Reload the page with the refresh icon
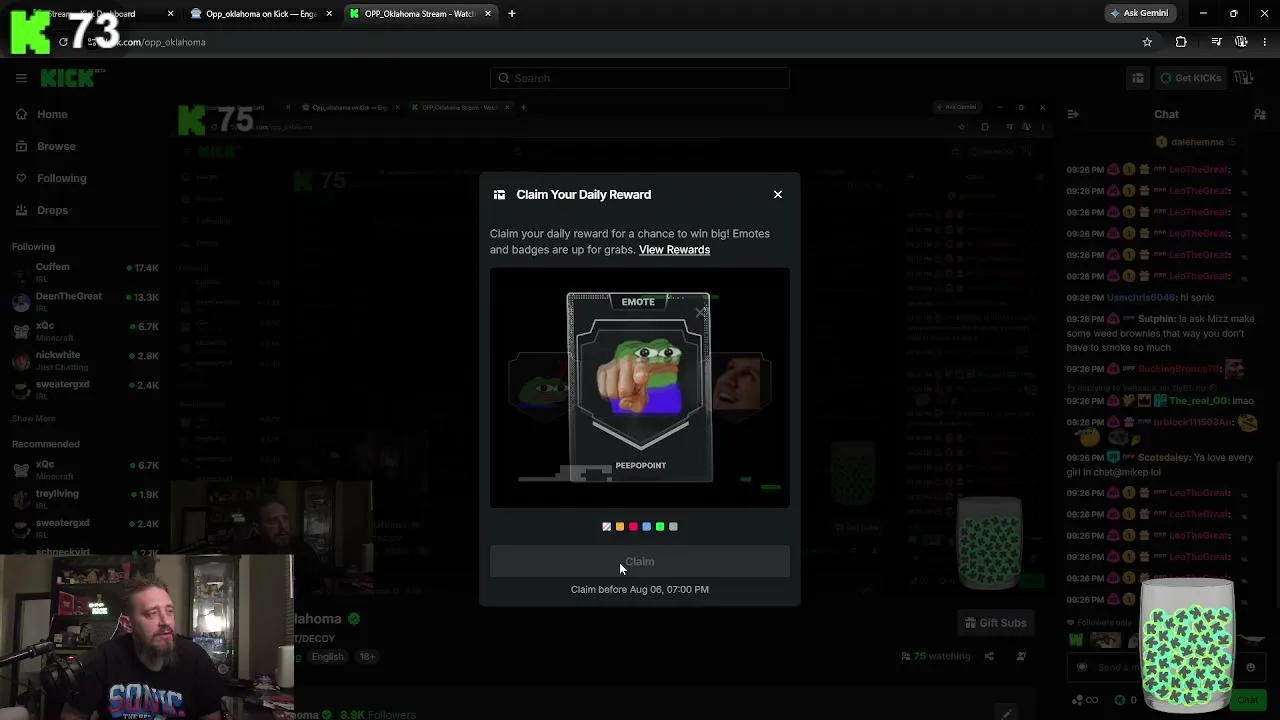This screenshot has width=1280, height=720. pyautogui.click(x=63, y=42)
